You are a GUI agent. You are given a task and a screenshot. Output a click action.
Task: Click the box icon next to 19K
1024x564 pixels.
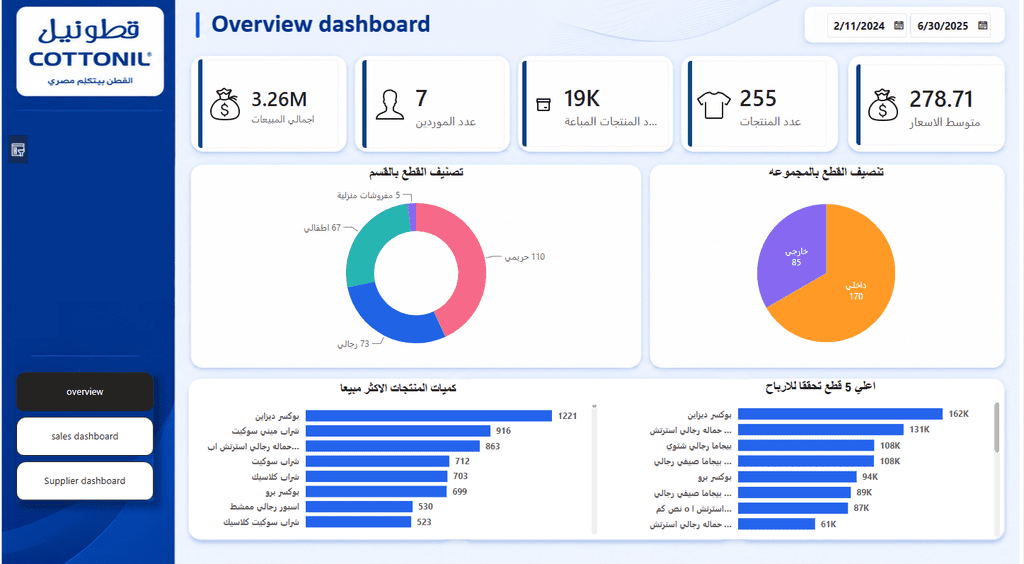(543, 104)
